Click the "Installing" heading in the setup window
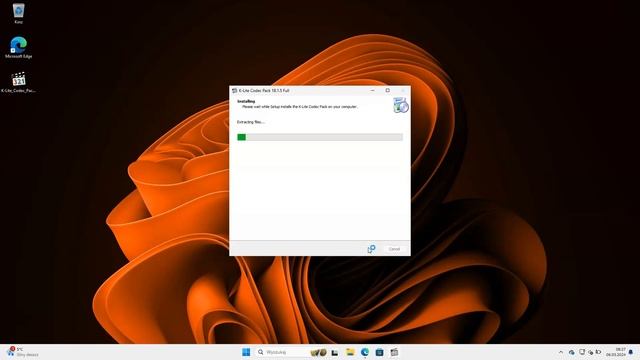The image size is (640, 360). 246,101
